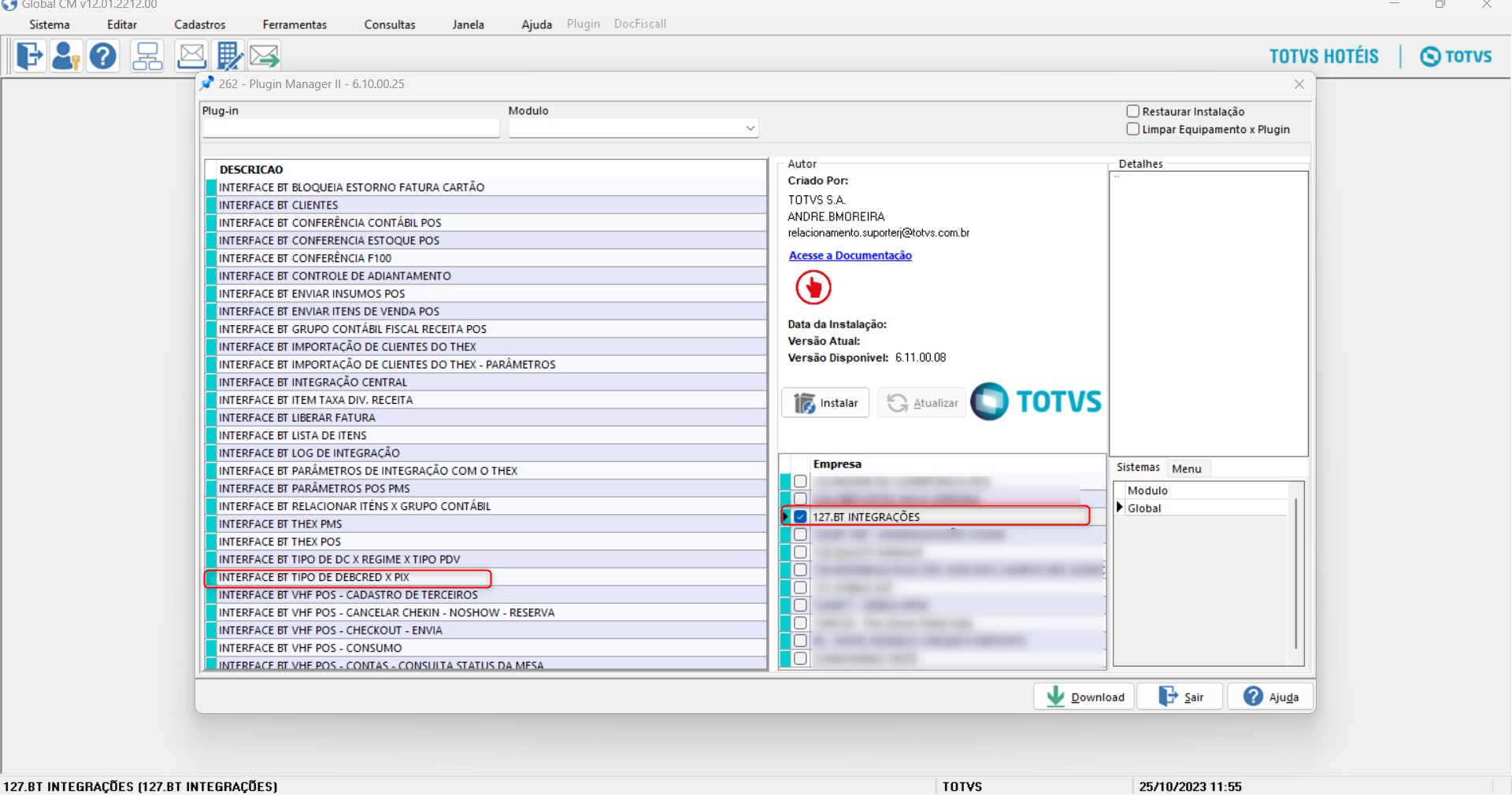The image size is (1512, 795).
Task: Select INTERFACE BT INTEGRAÇÃO CENTRAL row
Action: point(487,383)
